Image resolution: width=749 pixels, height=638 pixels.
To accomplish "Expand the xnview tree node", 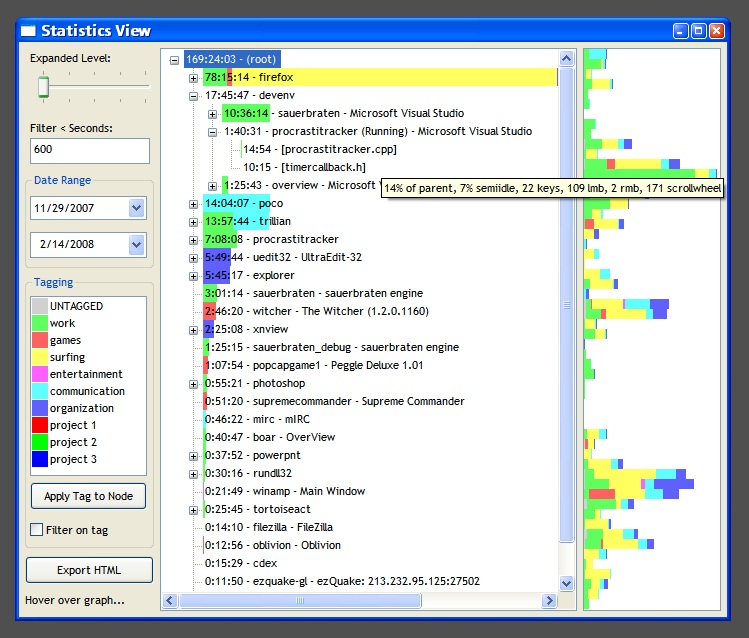I will pyautogui.click(x=193, y=330).
